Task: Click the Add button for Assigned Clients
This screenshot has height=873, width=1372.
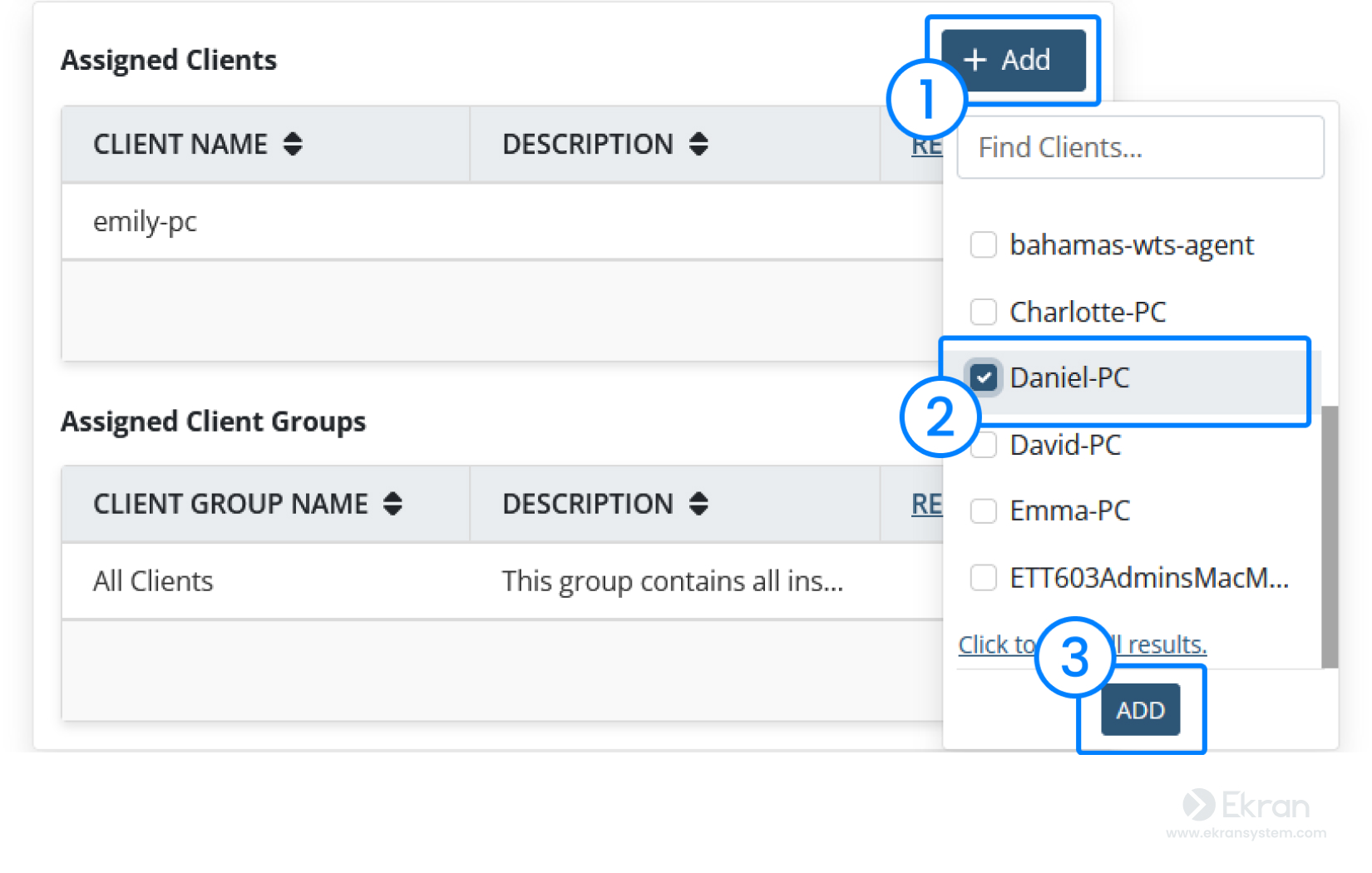Action: (x=1013, y=60)
